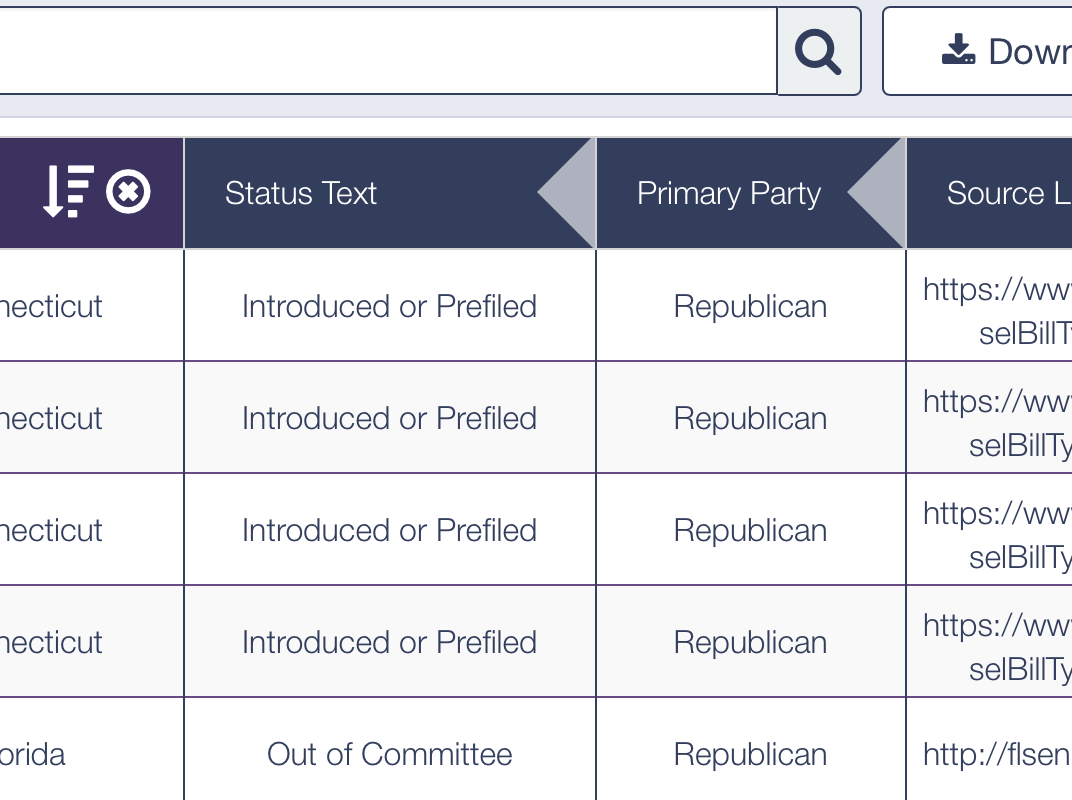
Task: Click the Status Text column header
Action: click(301, 192)
